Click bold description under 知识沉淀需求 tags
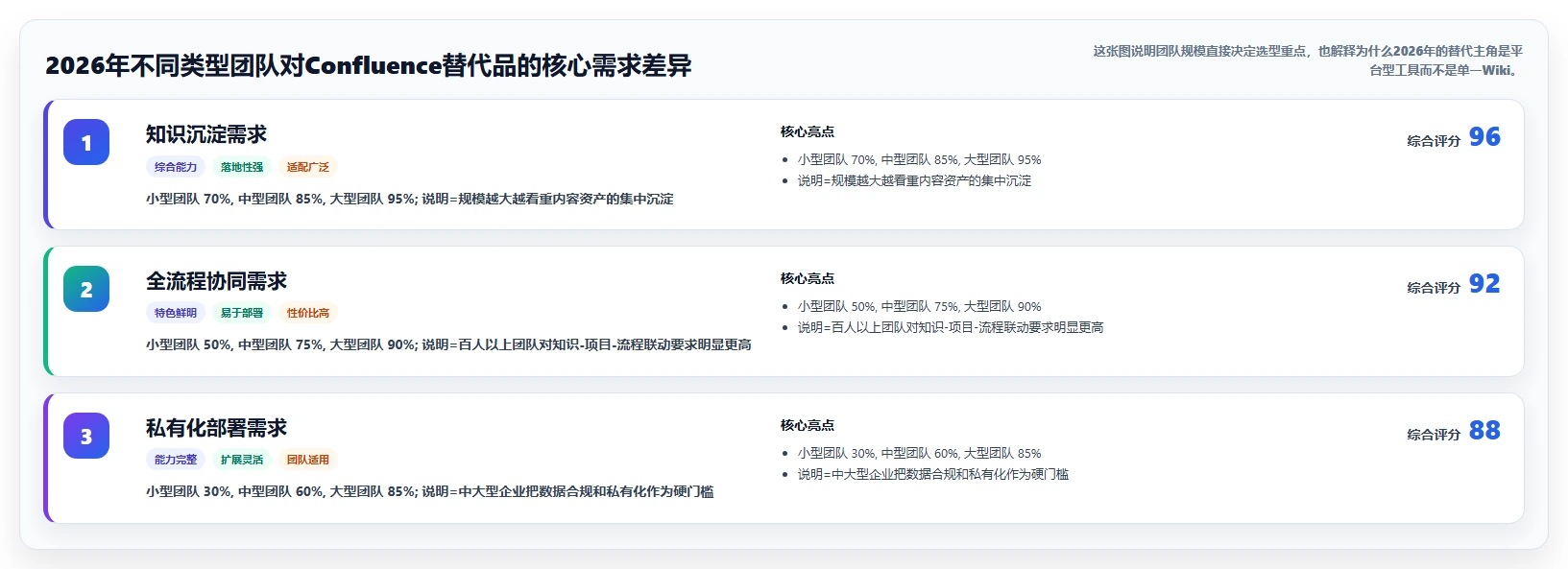1568x569 pixels. coord(410,199)
